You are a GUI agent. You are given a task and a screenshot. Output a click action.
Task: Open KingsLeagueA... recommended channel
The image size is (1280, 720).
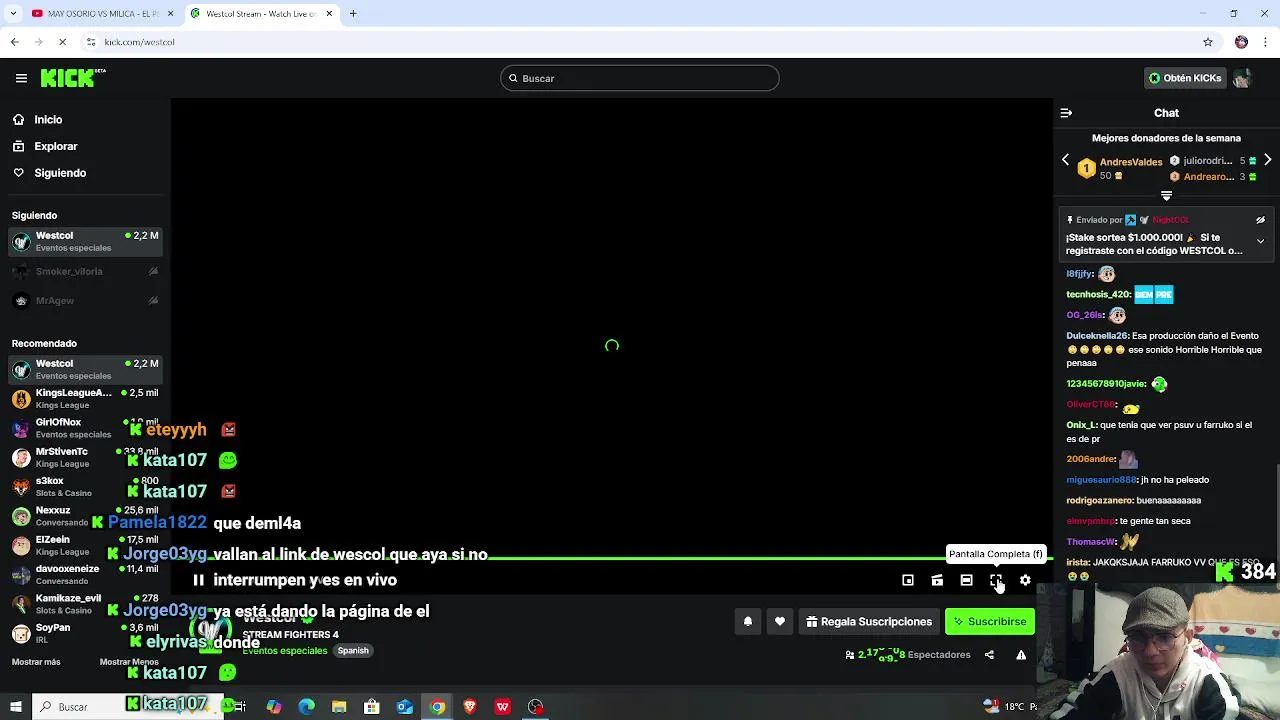click(85, 398)
